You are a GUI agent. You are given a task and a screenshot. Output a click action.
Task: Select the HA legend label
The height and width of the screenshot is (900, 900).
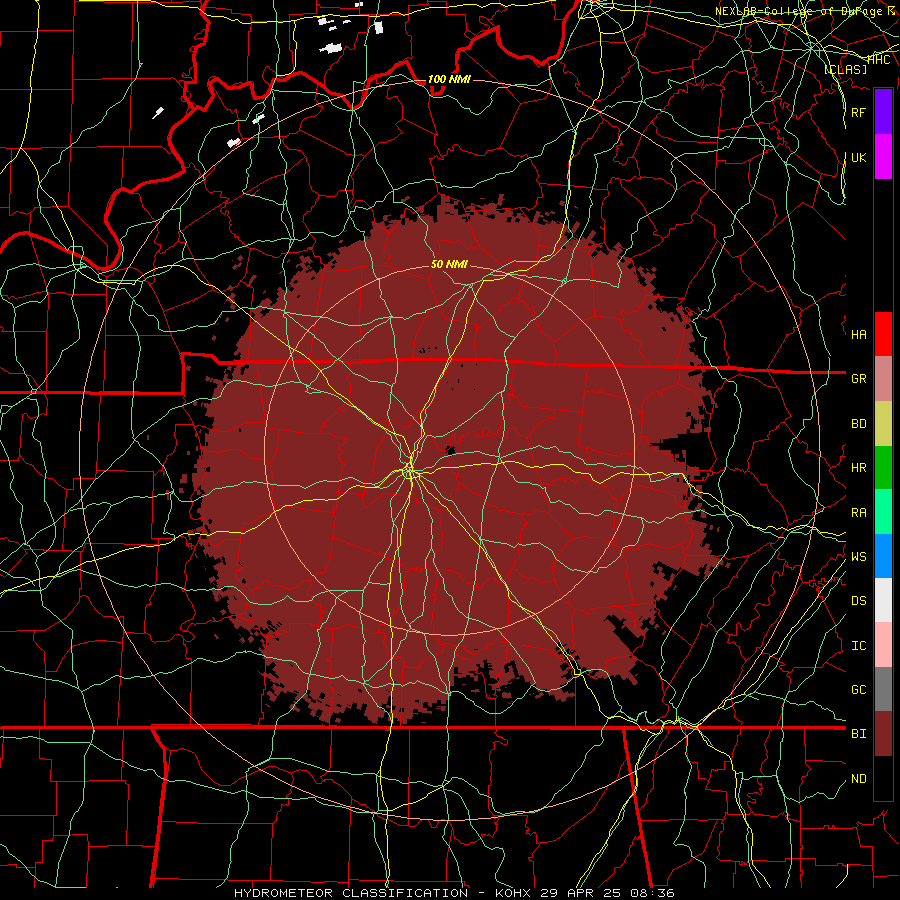point(858,335)
